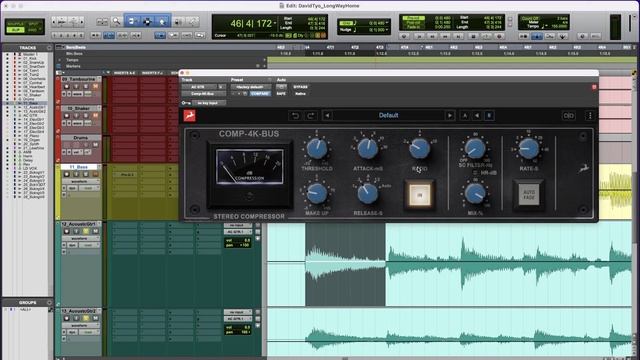
Task: Adjust the ATTACK-mS knob
Action: 368,149
